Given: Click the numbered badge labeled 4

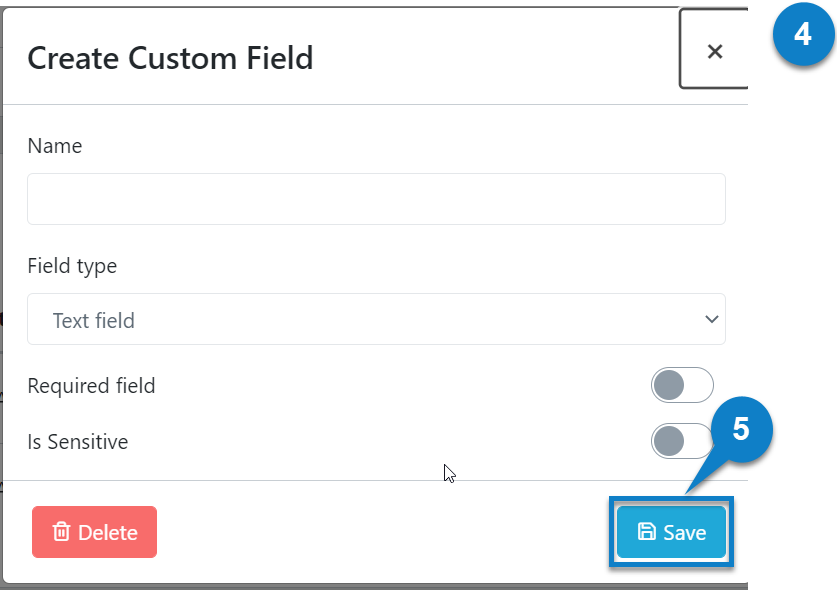Looking at the screenshot, I should click(803, 36).
